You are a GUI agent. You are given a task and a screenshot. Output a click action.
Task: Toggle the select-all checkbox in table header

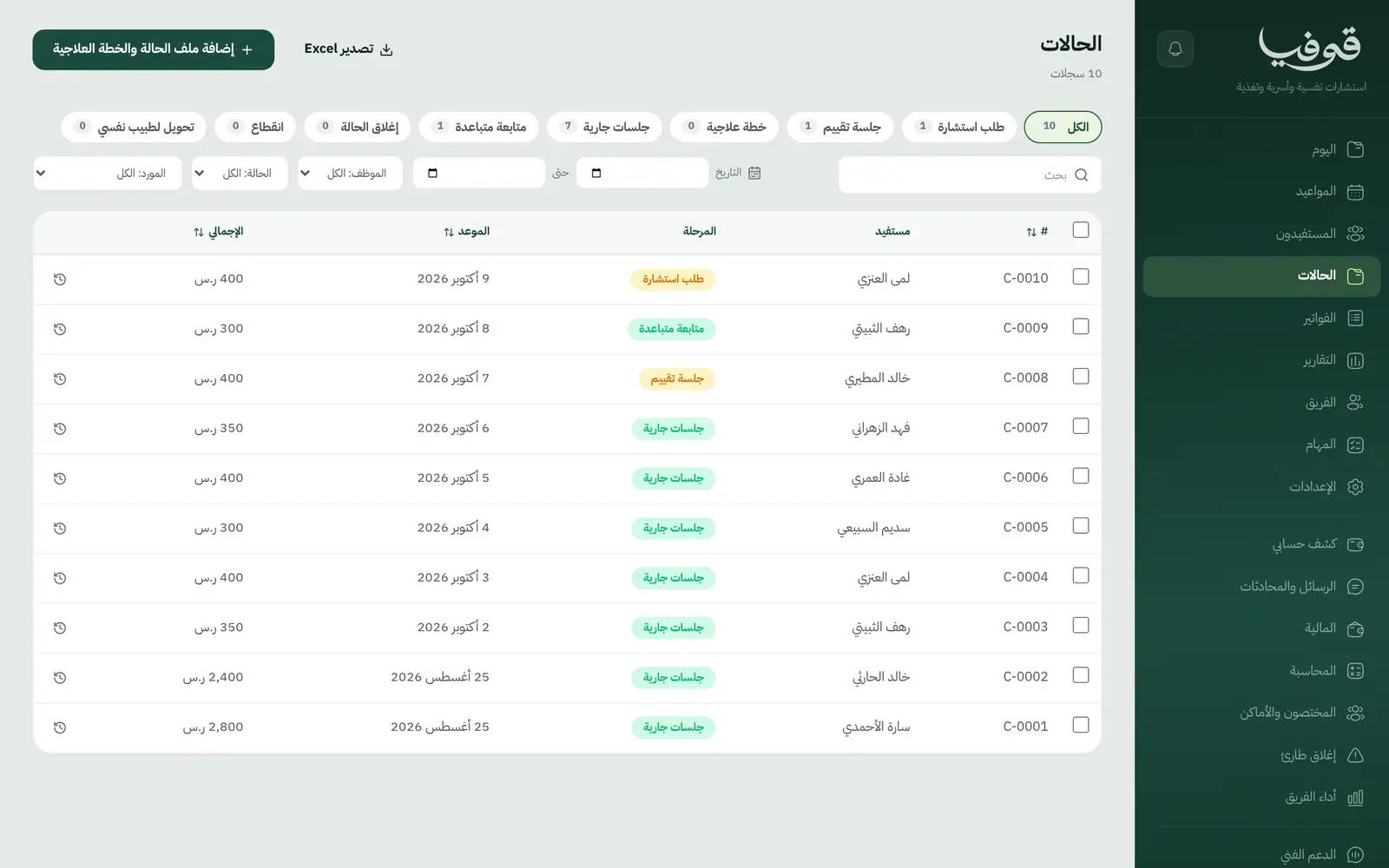(1081, 230)
